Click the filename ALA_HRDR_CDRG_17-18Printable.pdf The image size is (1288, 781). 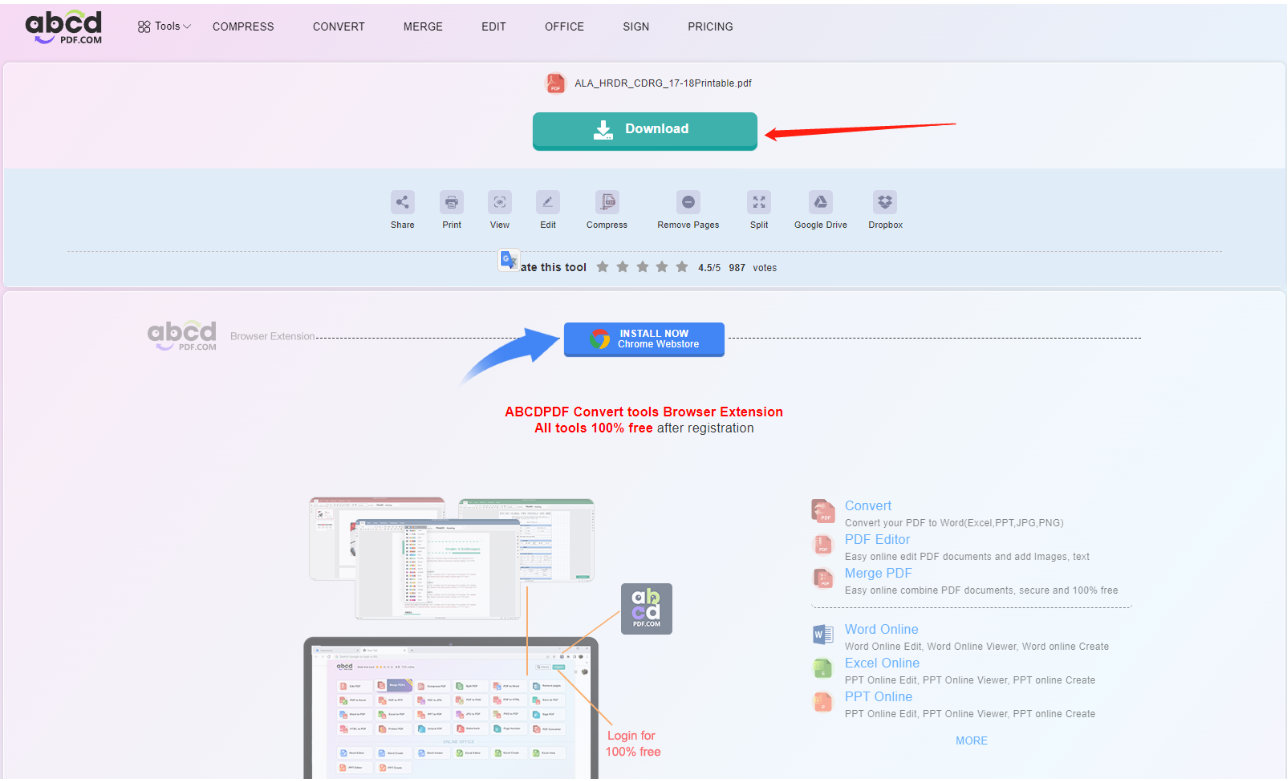click(663, 83)
